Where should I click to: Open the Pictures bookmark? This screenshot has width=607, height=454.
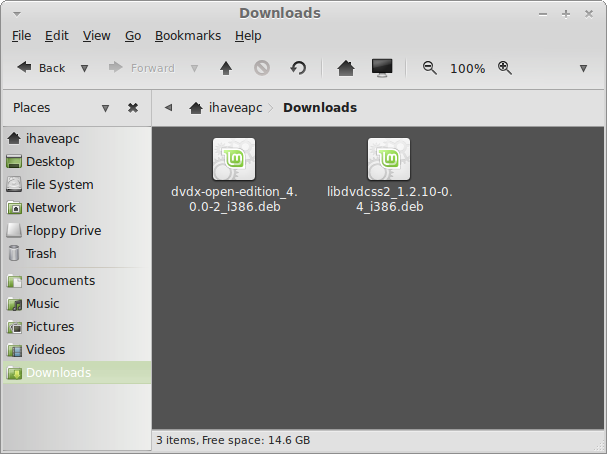coord(77,327)
